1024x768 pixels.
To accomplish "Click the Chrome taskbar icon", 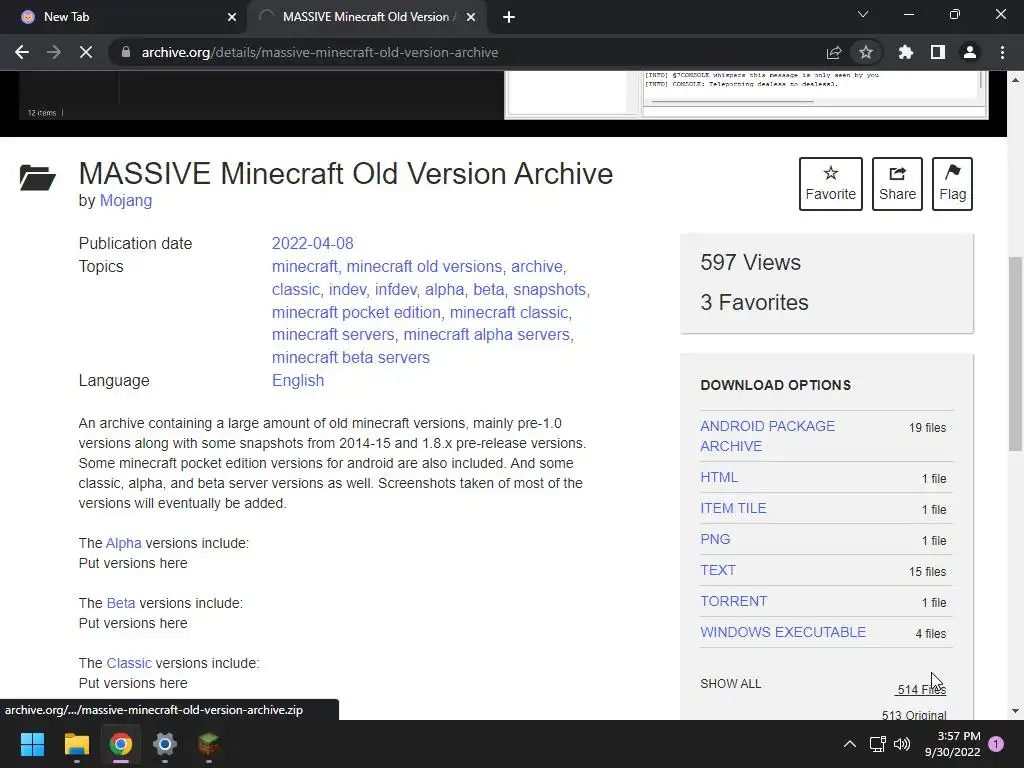I will 121,744.
